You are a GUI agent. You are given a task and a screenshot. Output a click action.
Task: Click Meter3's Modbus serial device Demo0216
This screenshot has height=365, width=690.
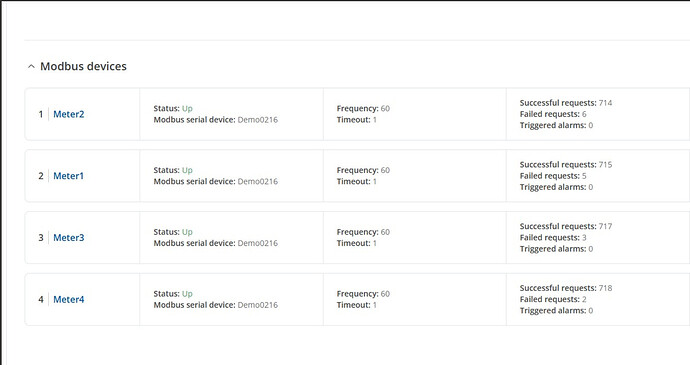click(257, 243)
